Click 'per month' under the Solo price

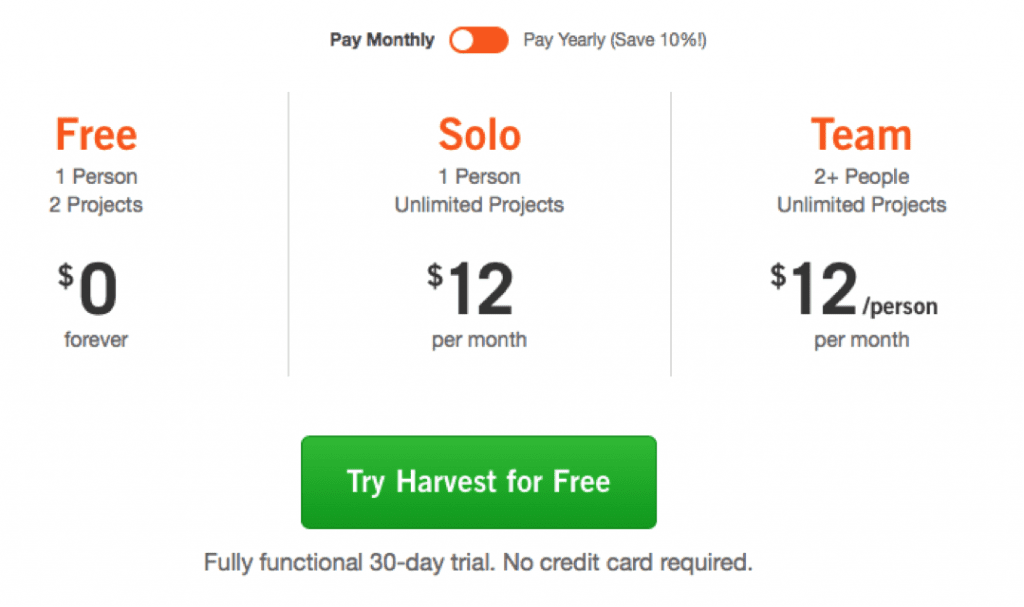tap(479, 340)
